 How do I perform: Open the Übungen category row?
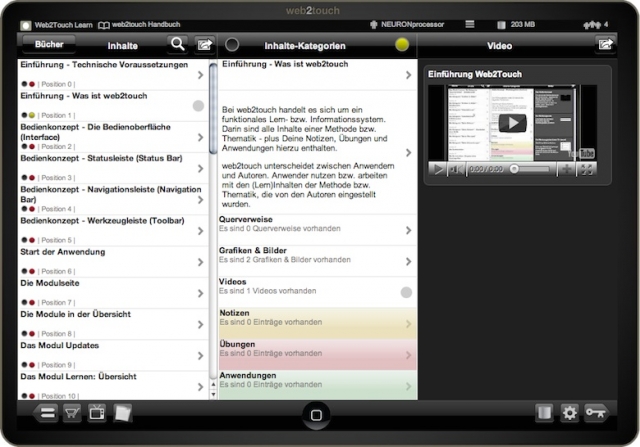coord(318,355)
